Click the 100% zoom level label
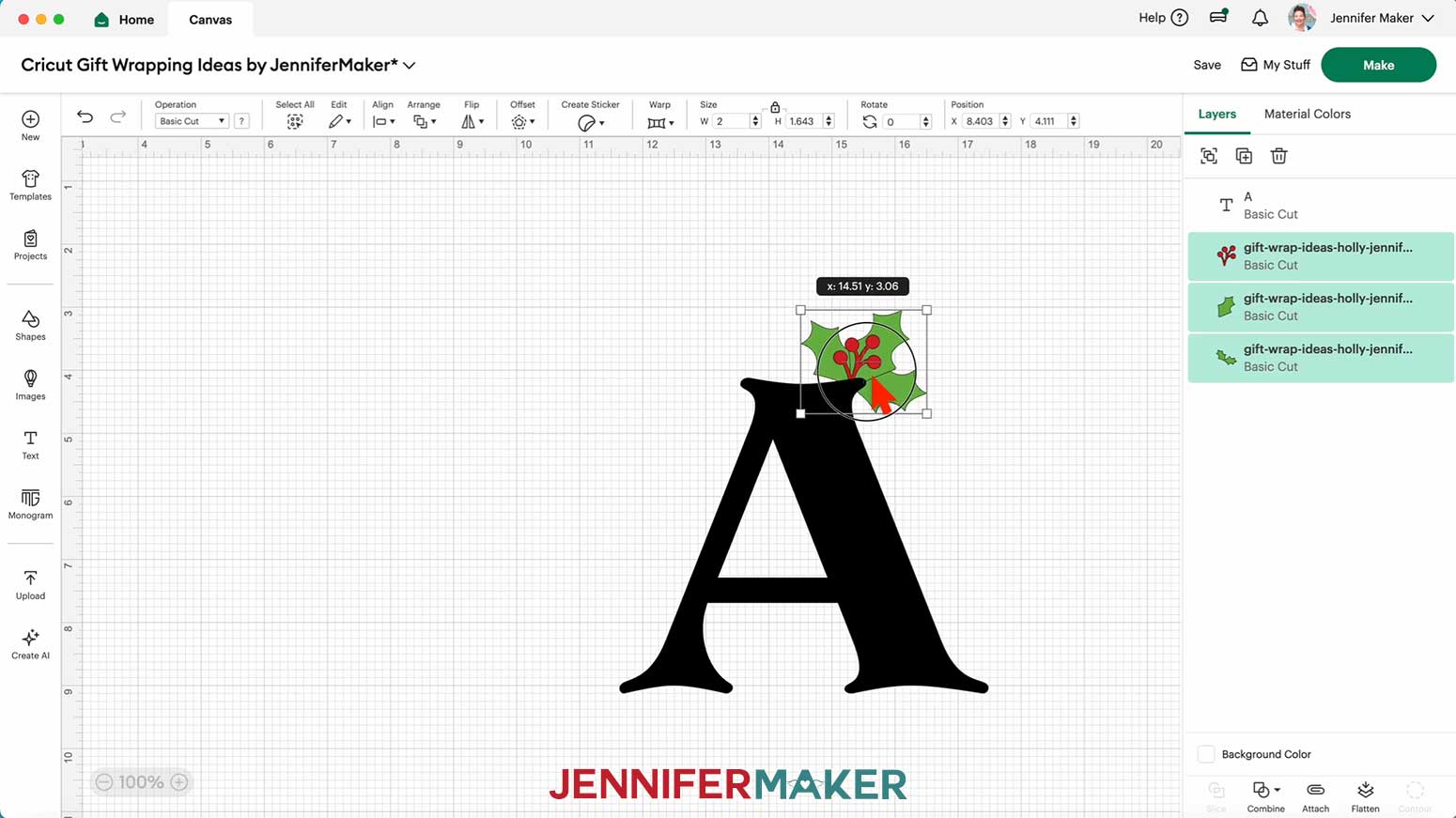This screenshot has width=1456, height=818. click(142, 781)
